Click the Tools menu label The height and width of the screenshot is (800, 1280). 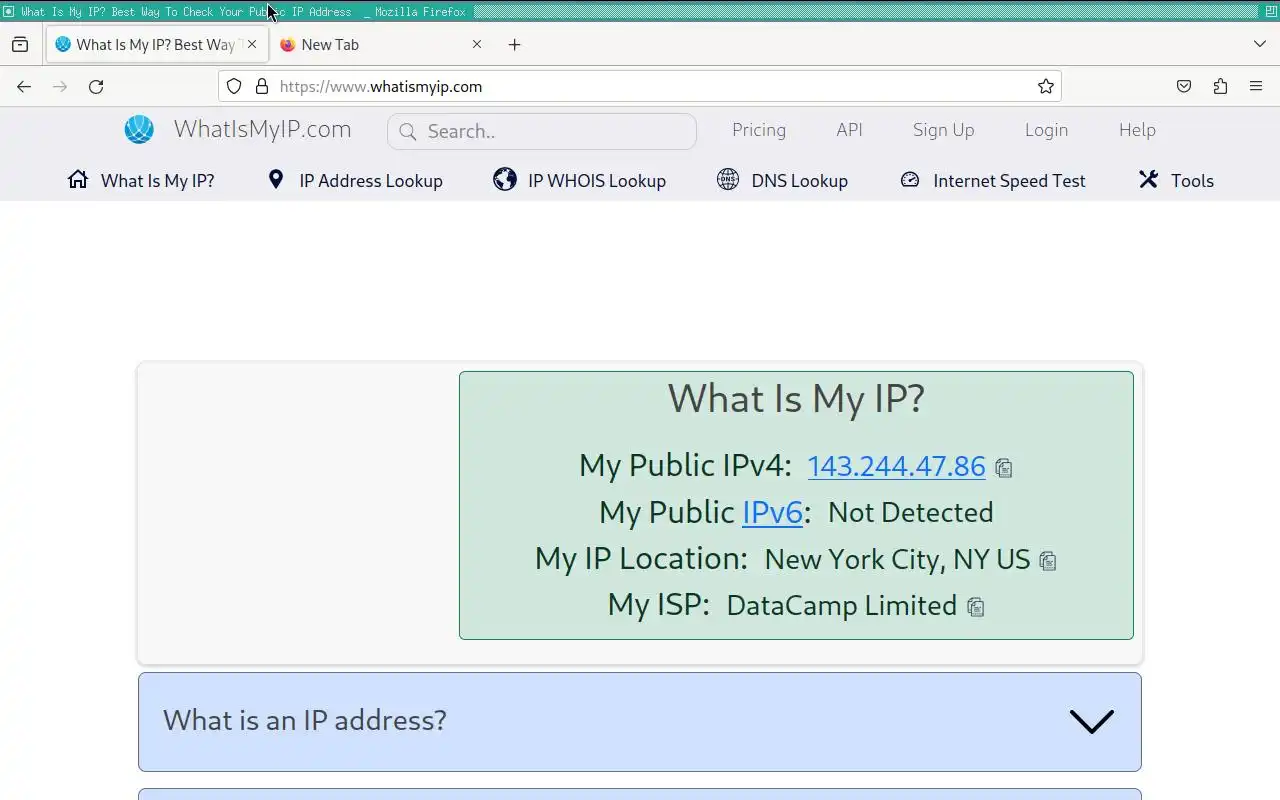coord(1192,181)
